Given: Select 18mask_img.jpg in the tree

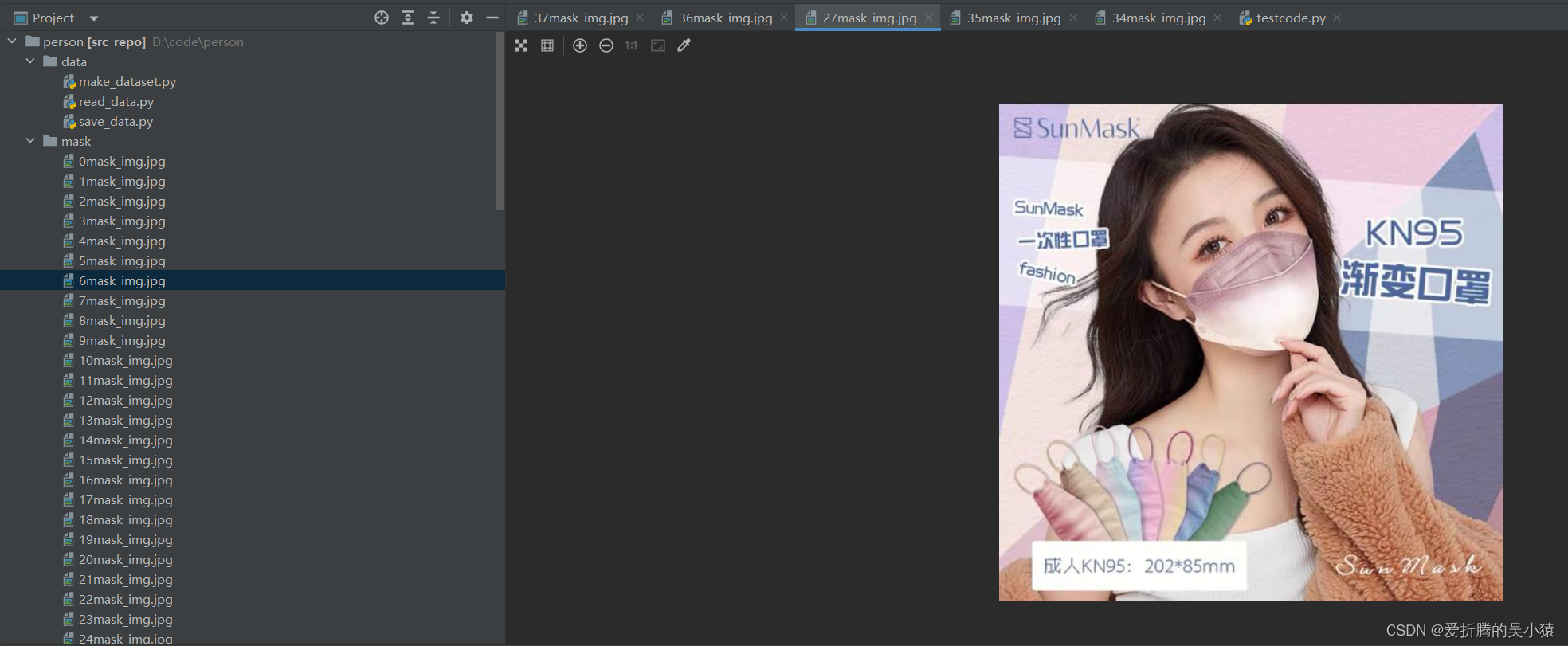Looking at the screenshot, I should point(126,519).
